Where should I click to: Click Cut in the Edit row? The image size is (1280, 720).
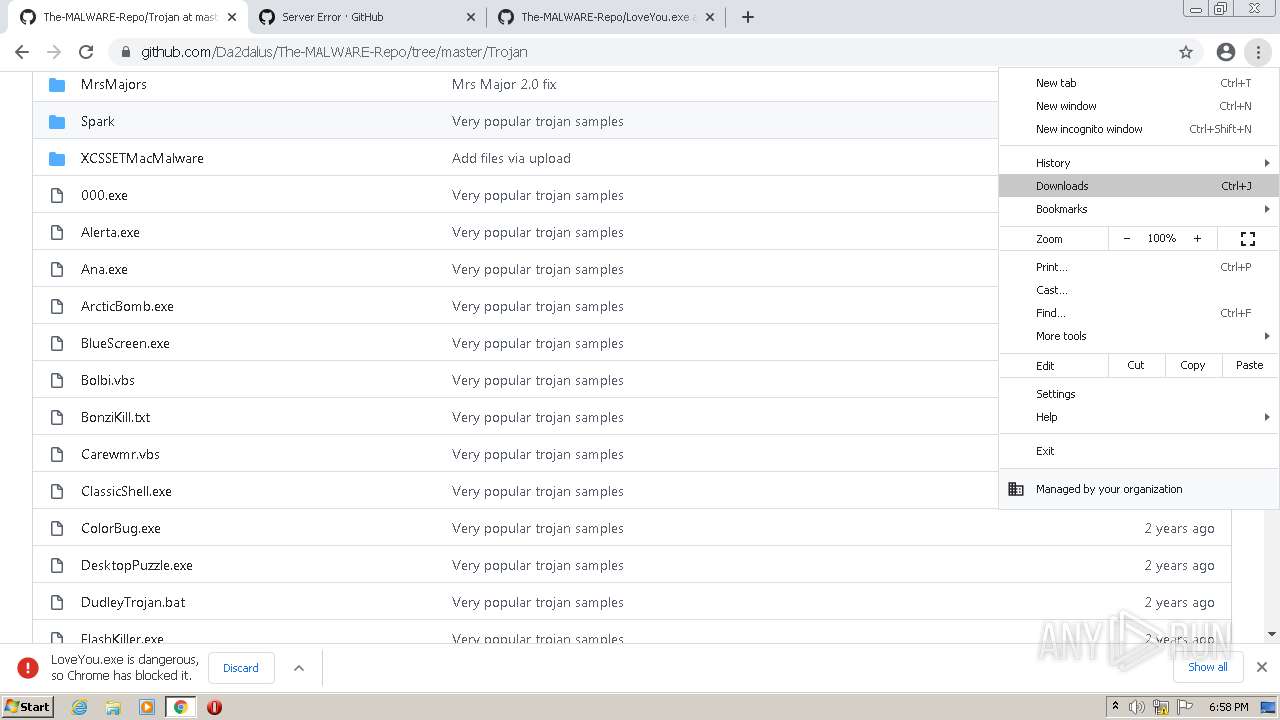pos(1136,365)
